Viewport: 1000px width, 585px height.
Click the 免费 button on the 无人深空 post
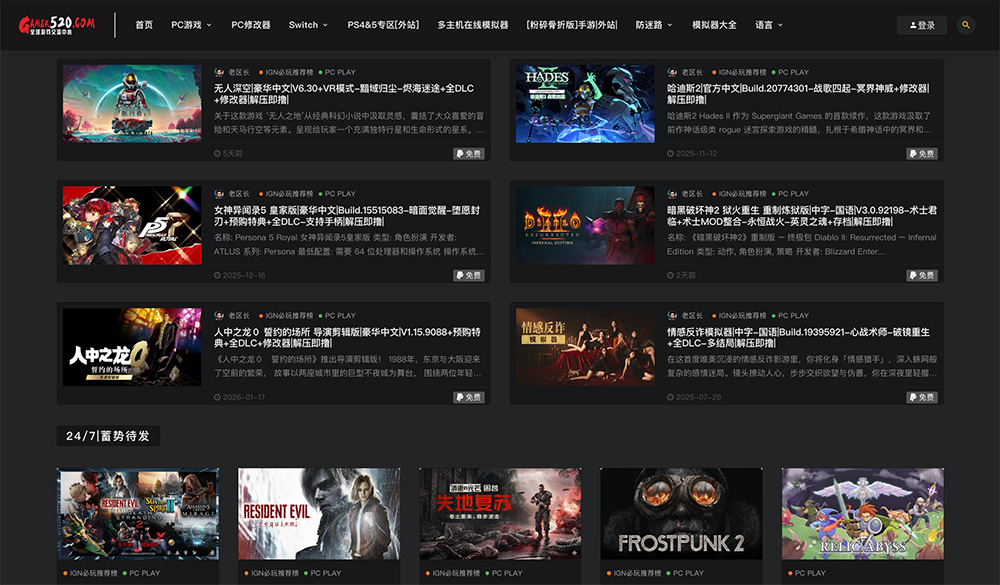point(469,152)
